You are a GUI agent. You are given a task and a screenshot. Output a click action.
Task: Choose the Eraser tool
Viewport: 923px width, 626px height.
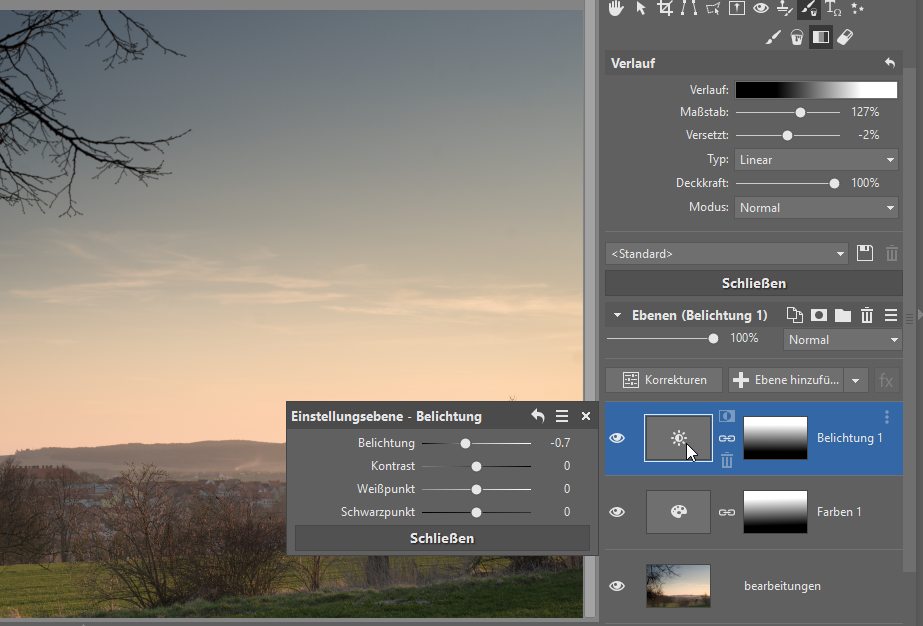(844, 37)
